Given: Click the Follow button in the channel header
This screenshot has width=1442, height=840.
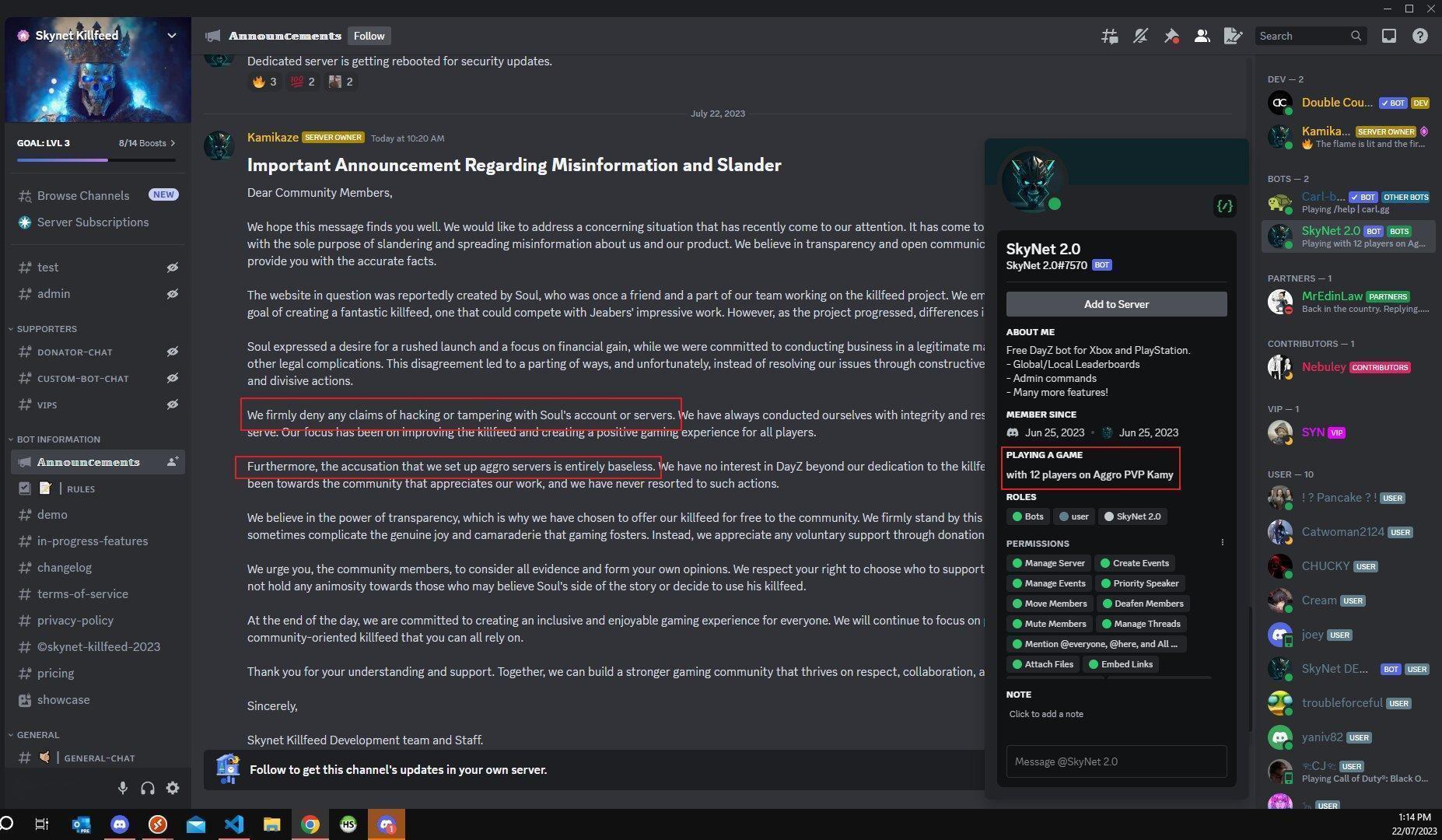Looking at the screenshot, I should coord(369,36).
